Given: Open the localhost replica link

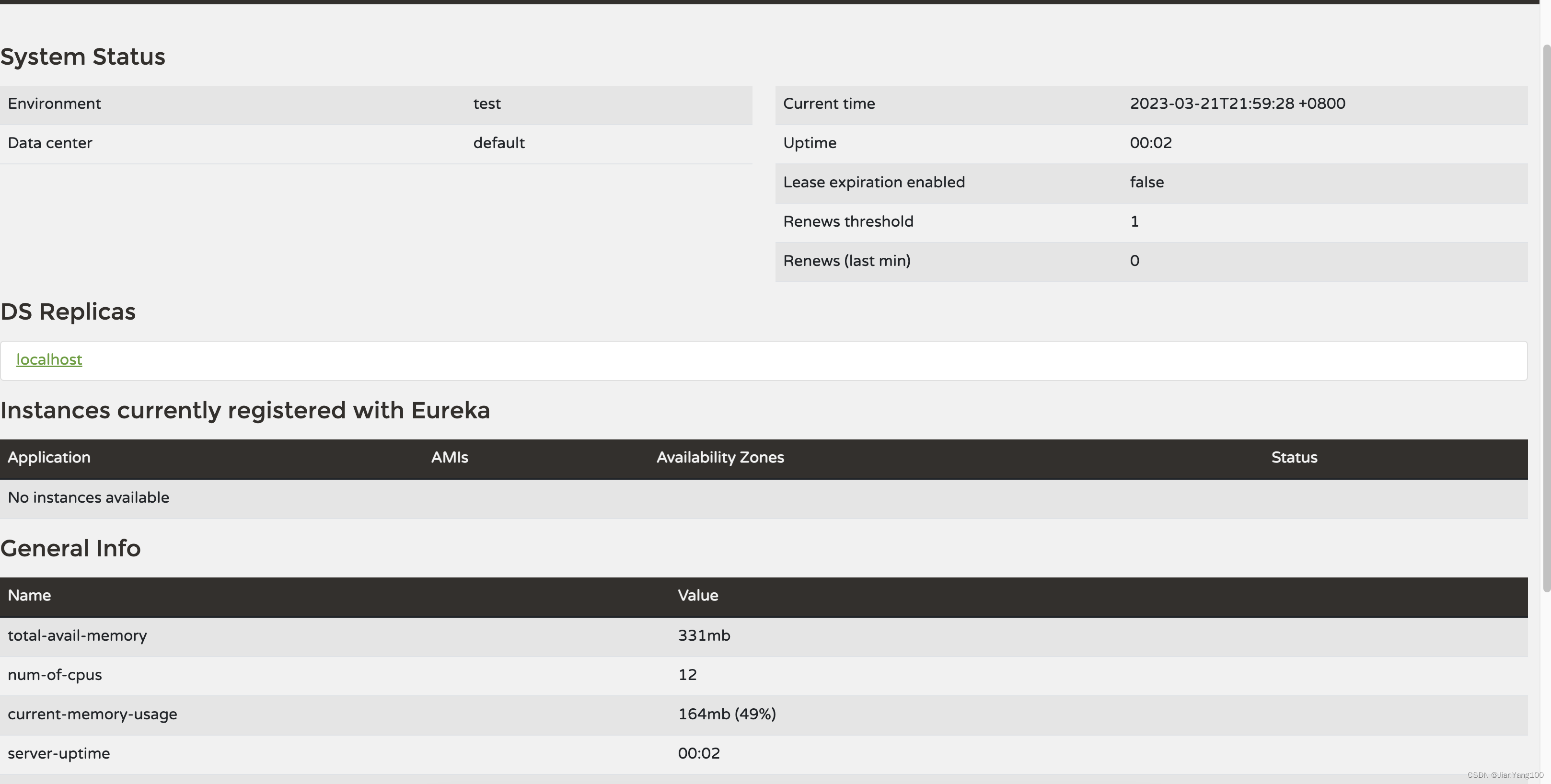Looking at the screenshot, I should [x=49, y=359].
